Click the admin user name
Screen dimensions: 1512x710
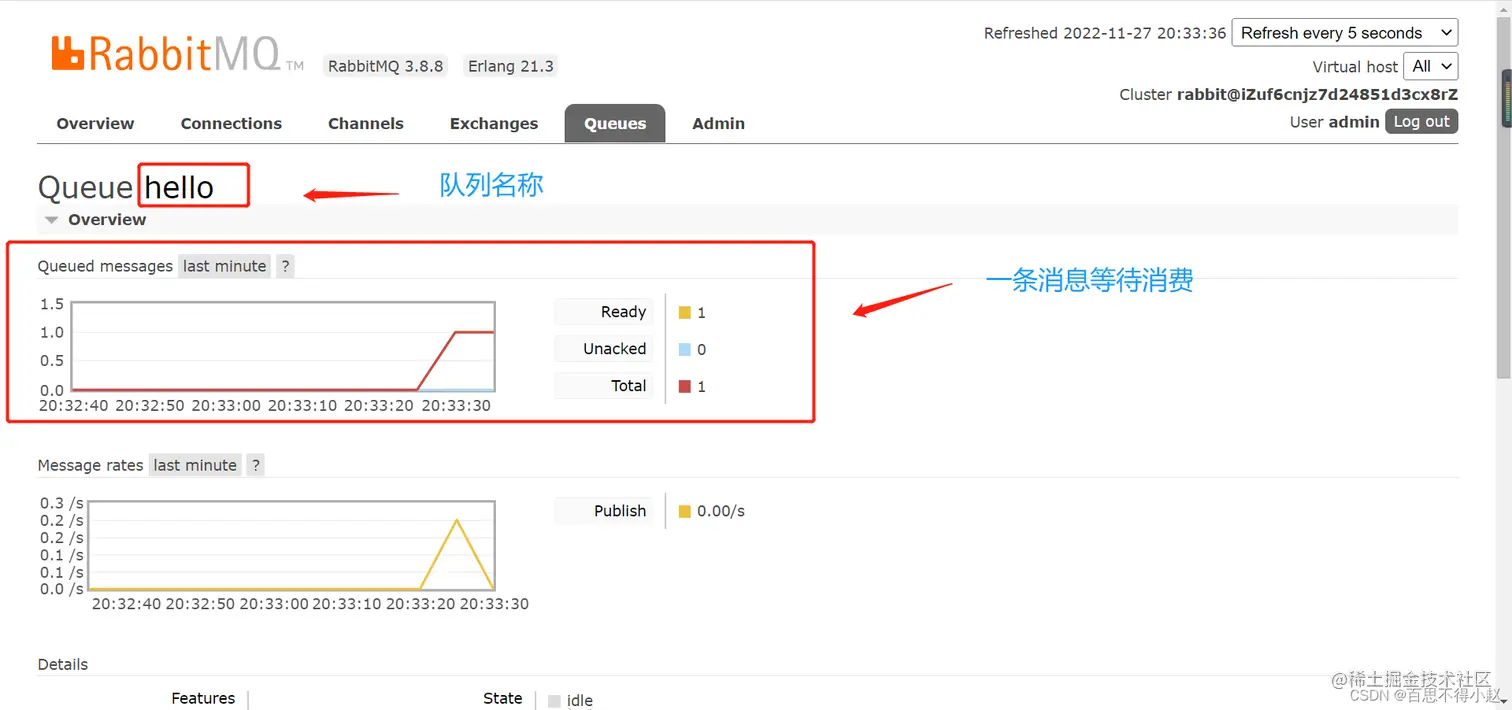click(x=1354, y=122)
